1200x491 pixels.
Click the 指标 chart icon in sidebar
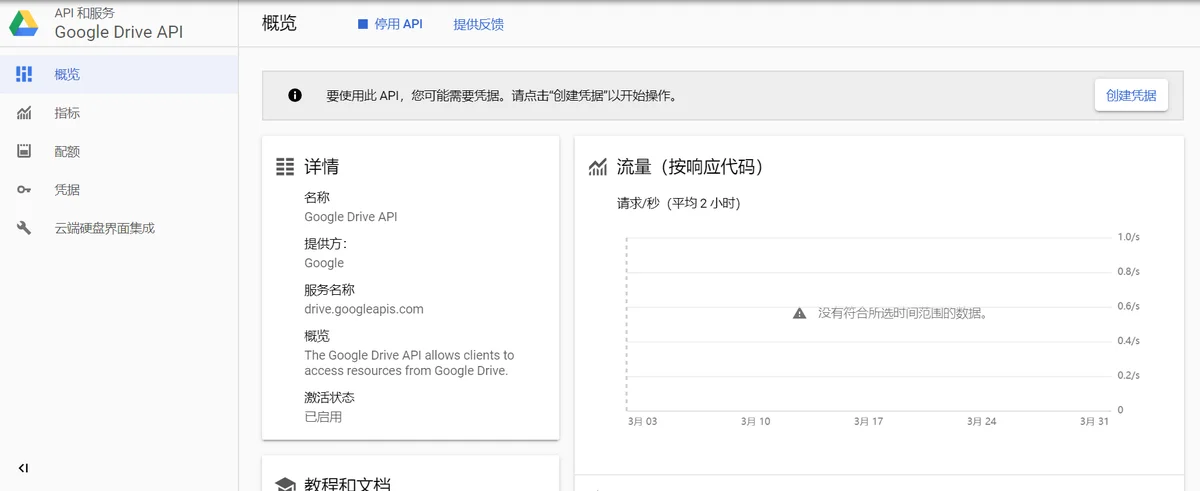coord(24,113)
